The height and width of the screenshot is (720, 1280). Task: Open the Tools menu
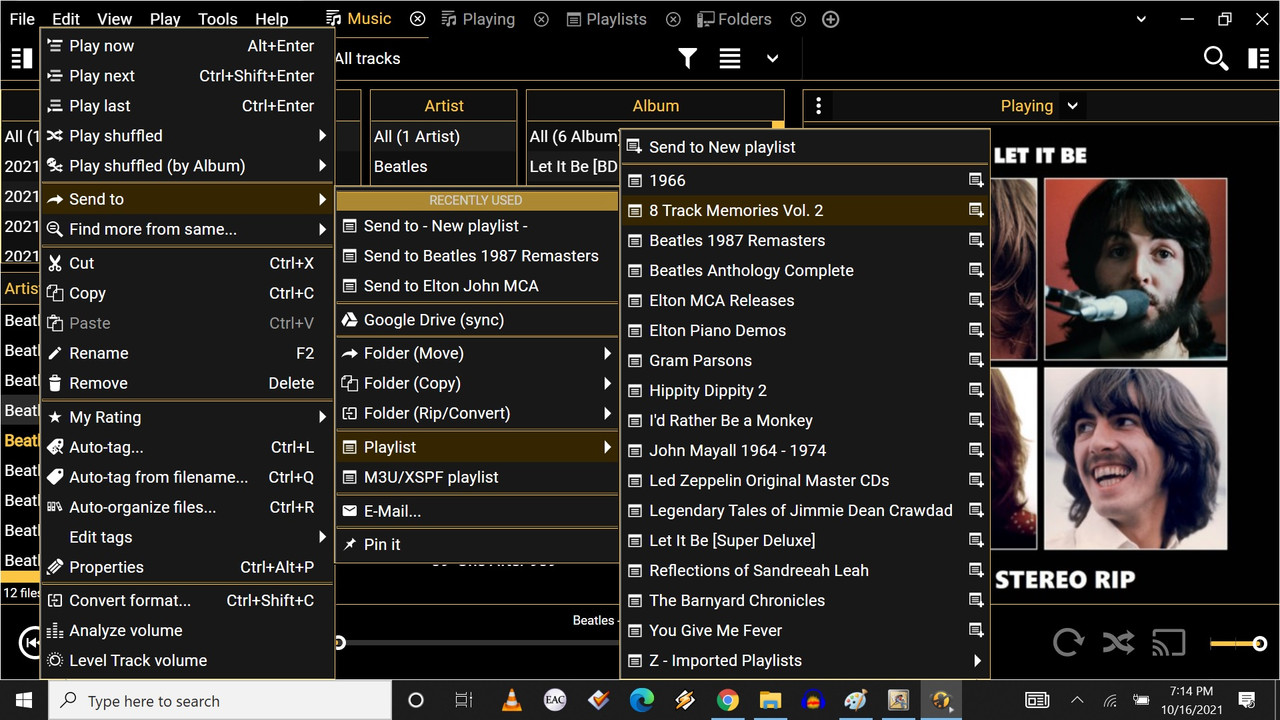217,19
